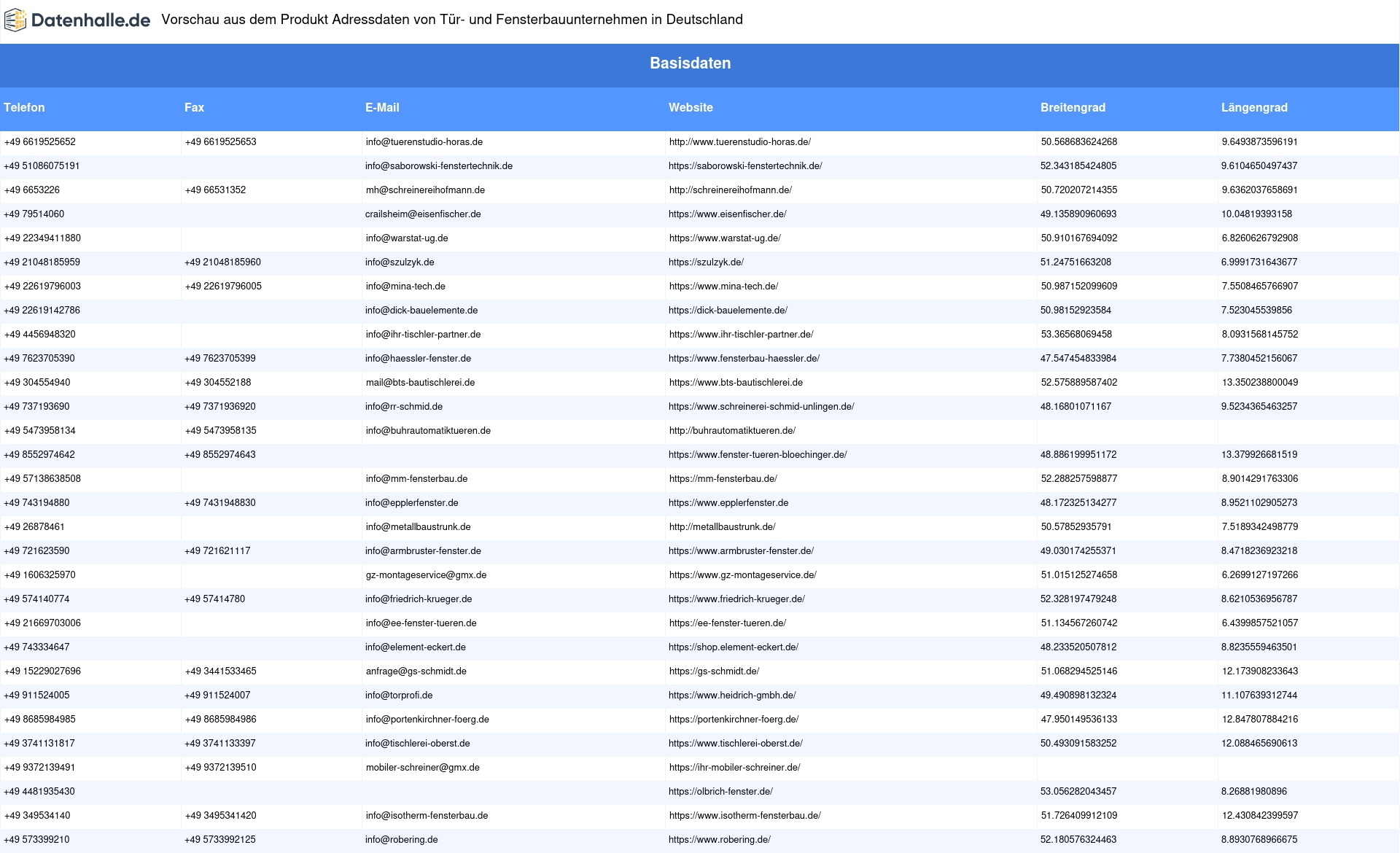Screen dimensions: 1400x853
Task: Select email info@metallbaustrunk.de
Action: 418,527
